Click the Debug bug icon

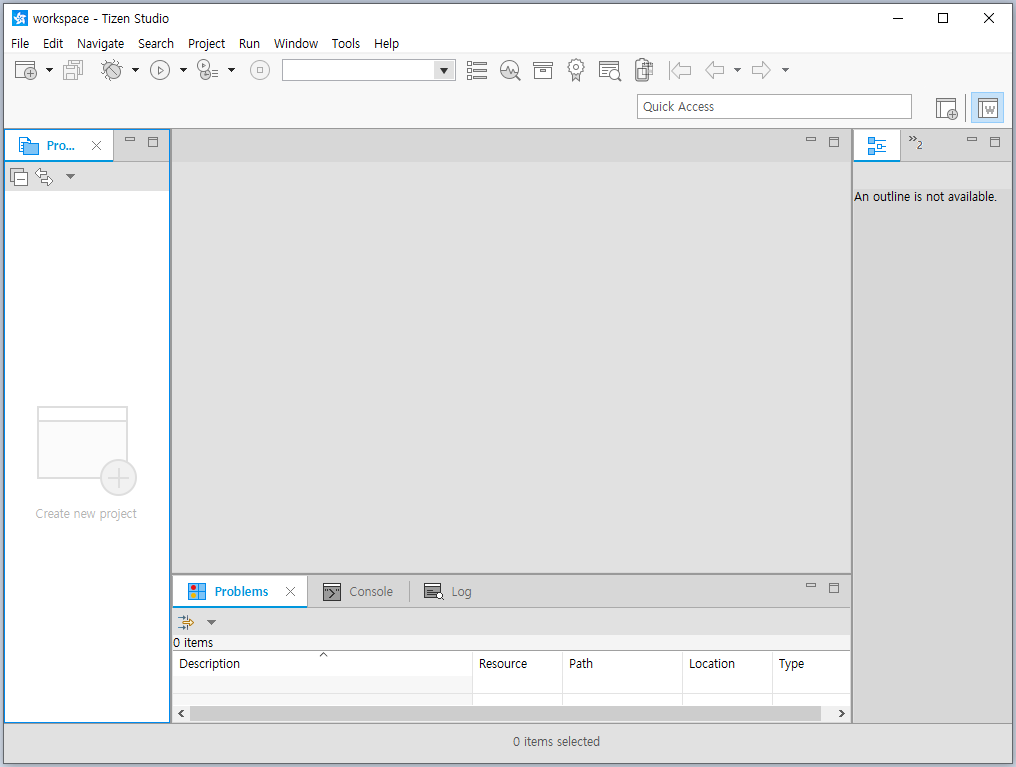pyautogui.click(x=111, y=70)
